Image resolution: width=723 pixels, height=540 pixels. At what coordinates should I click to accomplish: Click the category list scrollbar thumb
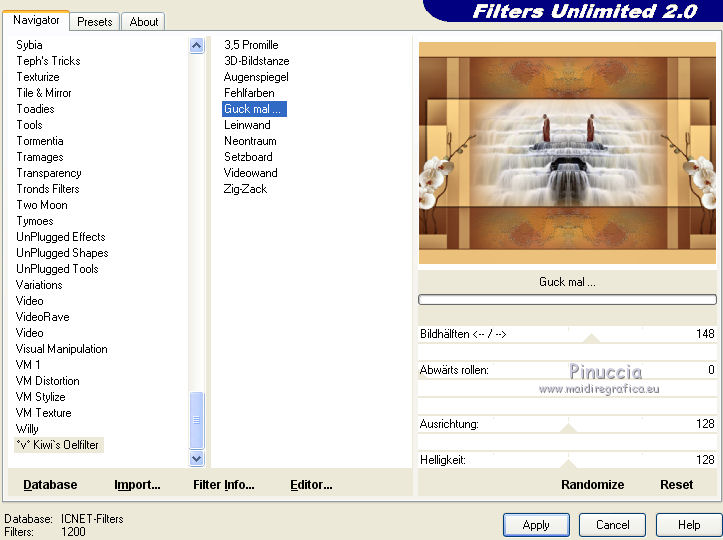coord(196,420)
